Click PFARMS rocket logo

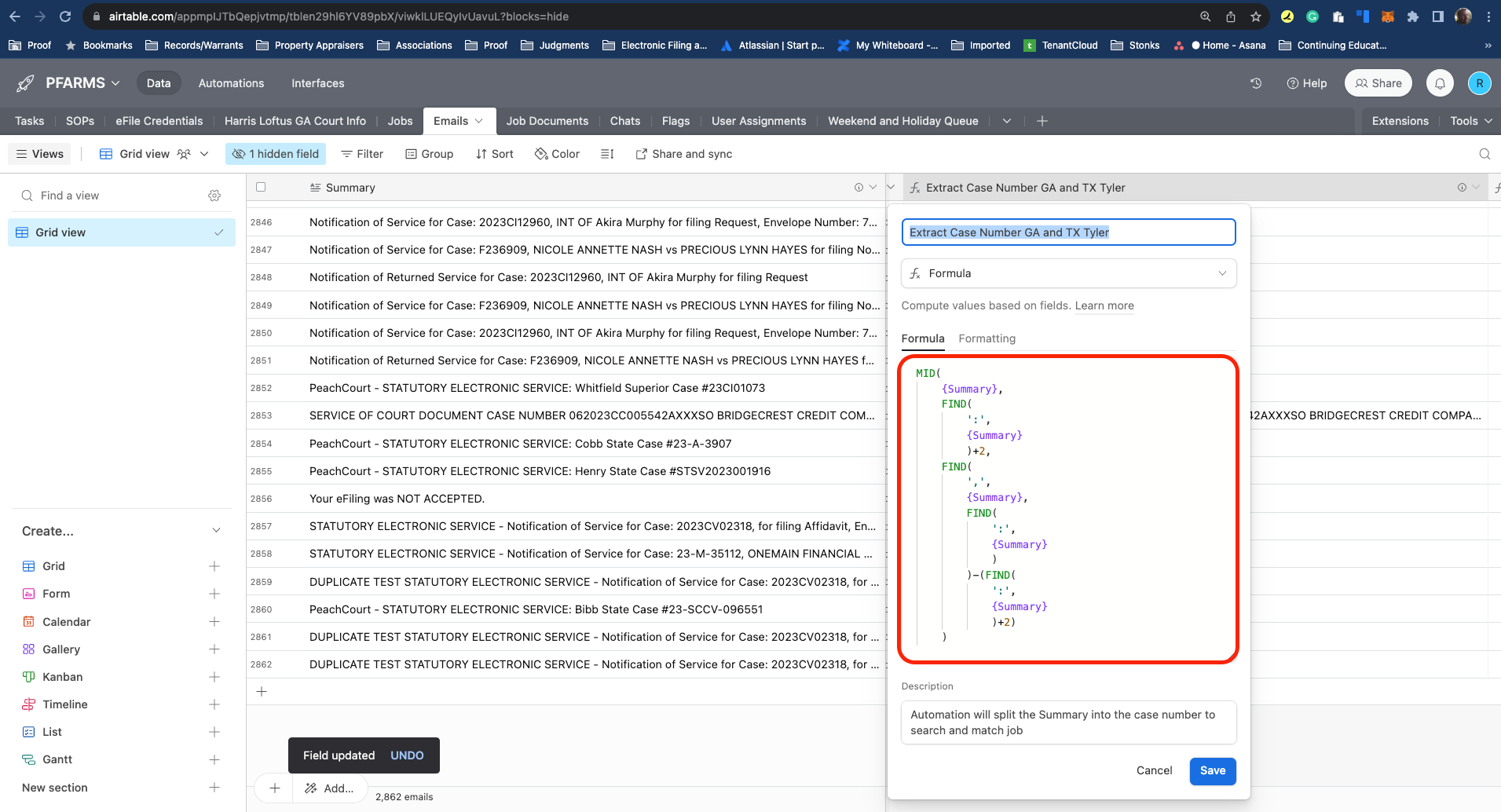pyautogui.click(x=26, y=83)
